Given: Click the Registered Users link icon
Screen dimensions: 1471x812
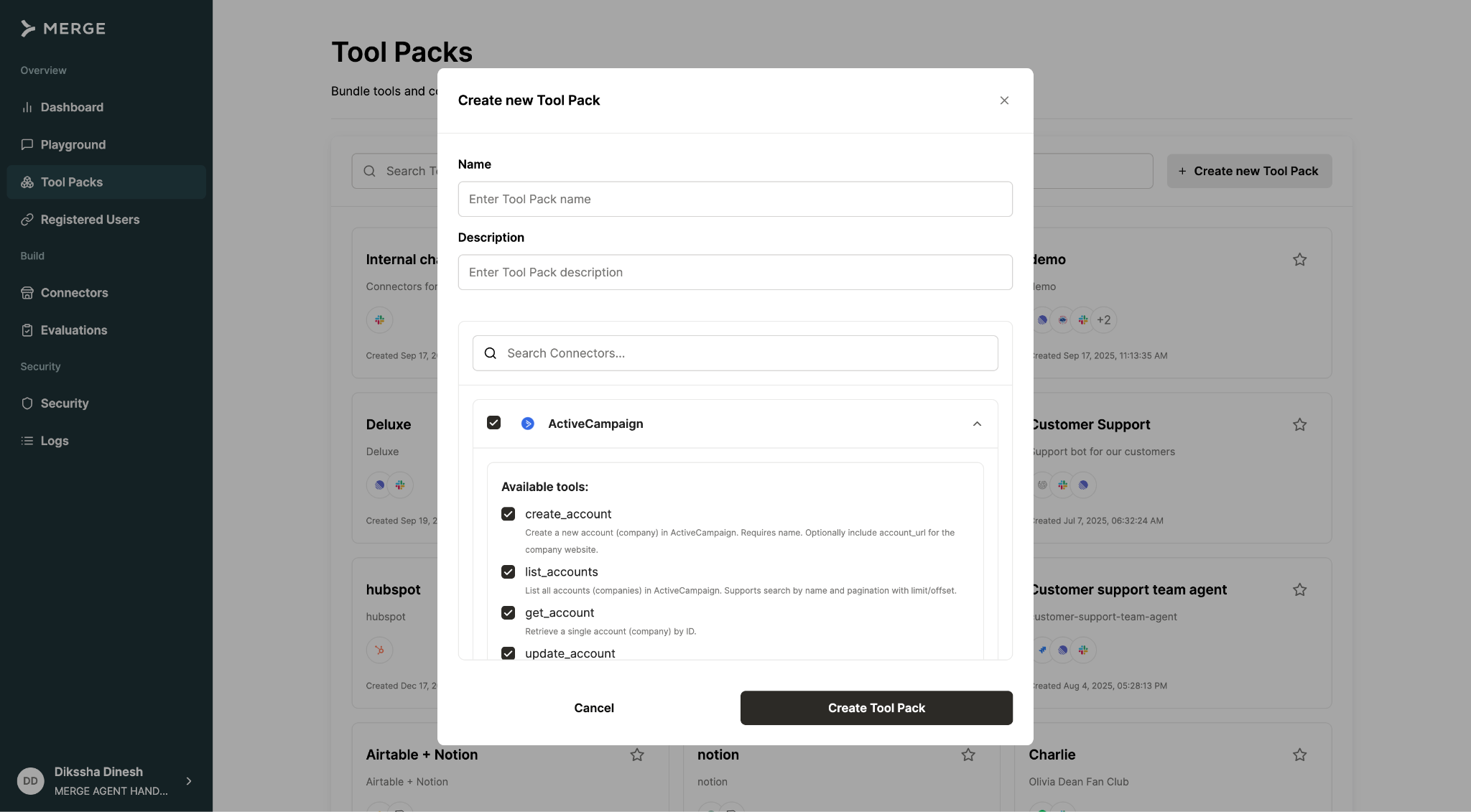Looking at the screenshot, I should (x=27, y=219).
